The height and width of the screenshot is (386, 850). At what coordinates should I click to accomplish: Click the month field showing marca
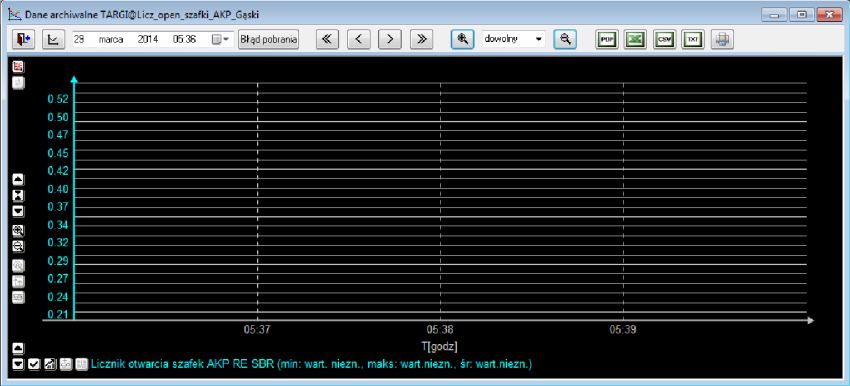111,39
